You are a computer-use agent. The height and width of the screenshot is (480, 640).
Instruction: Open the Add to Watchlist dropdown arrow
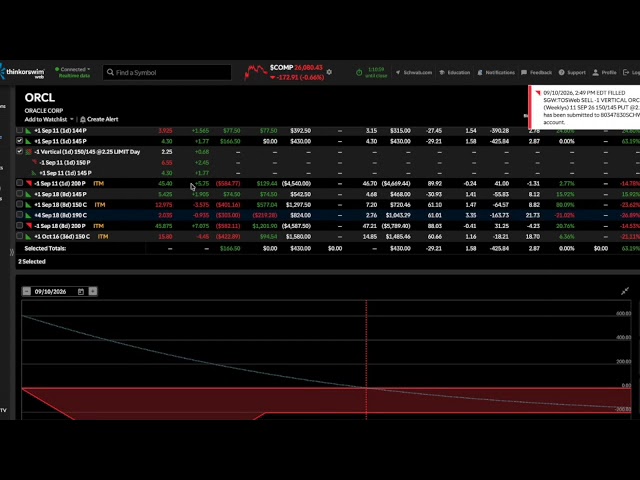coord(71,120)
